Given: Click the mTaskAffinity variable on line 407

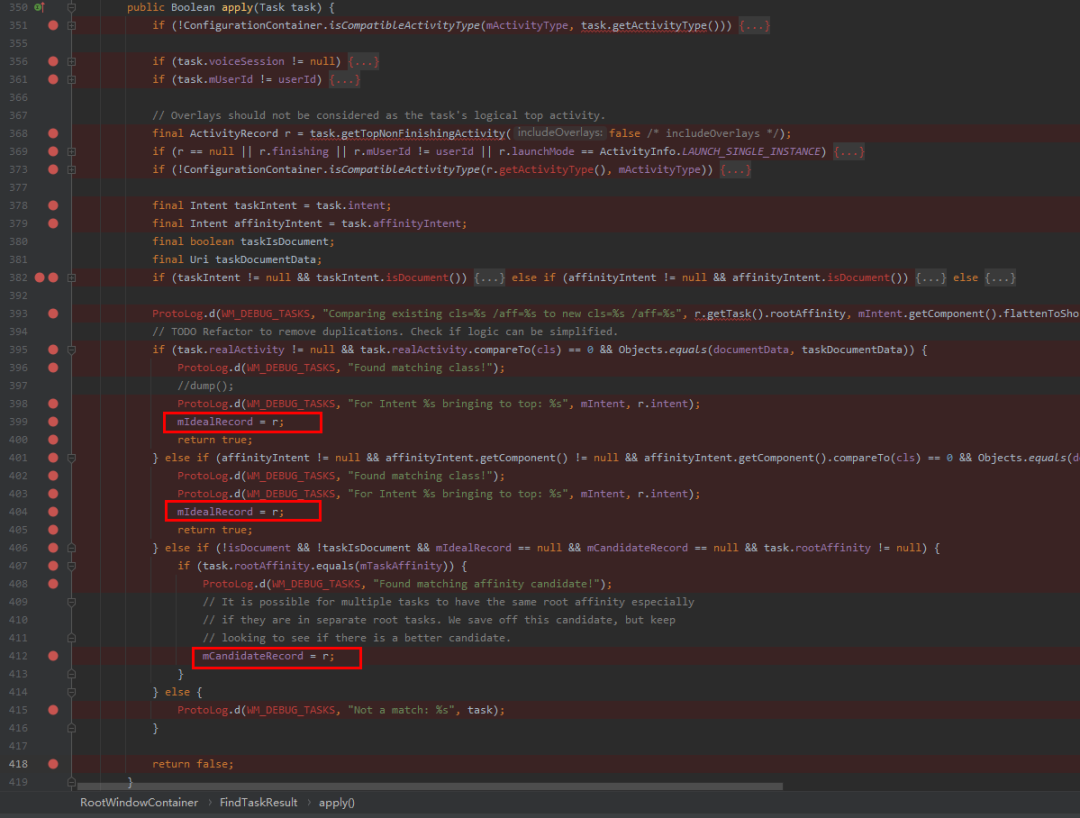Looking at the screenshot, I should [x=402, y=566].
